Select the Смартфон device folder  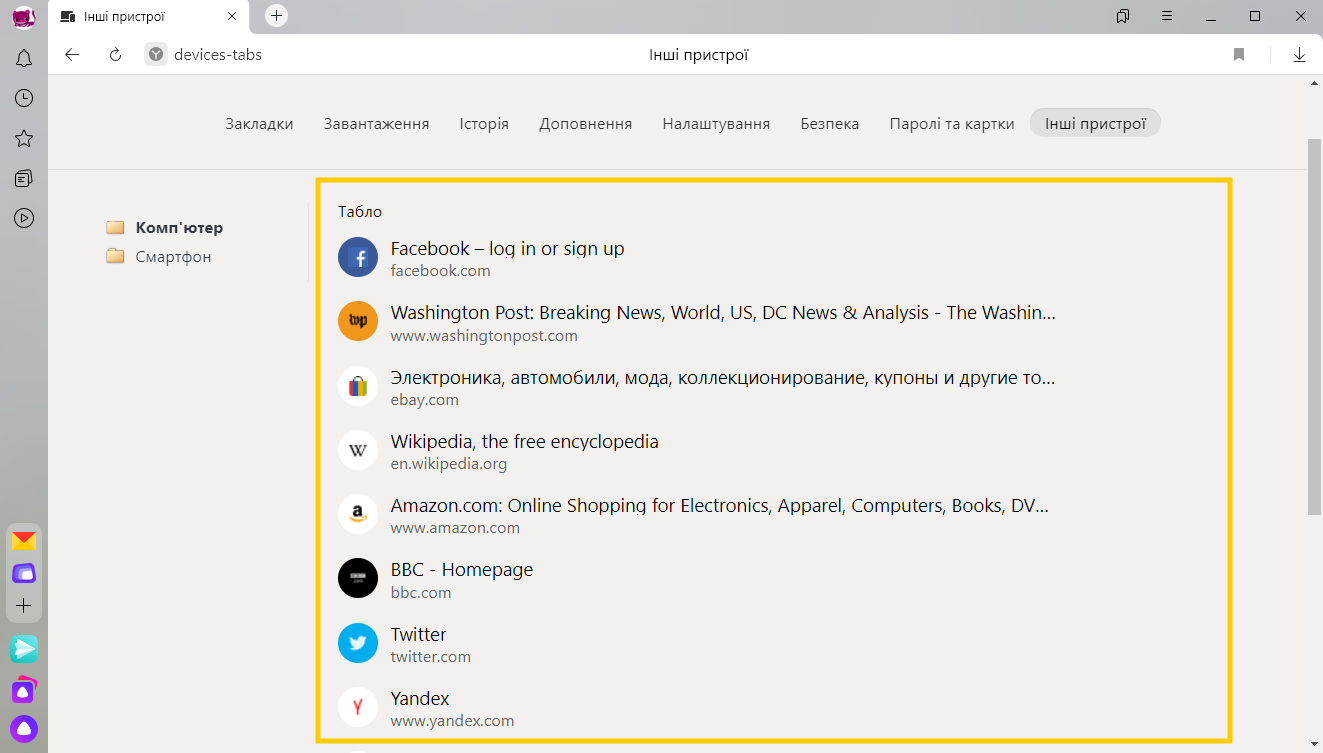(159, 257)
